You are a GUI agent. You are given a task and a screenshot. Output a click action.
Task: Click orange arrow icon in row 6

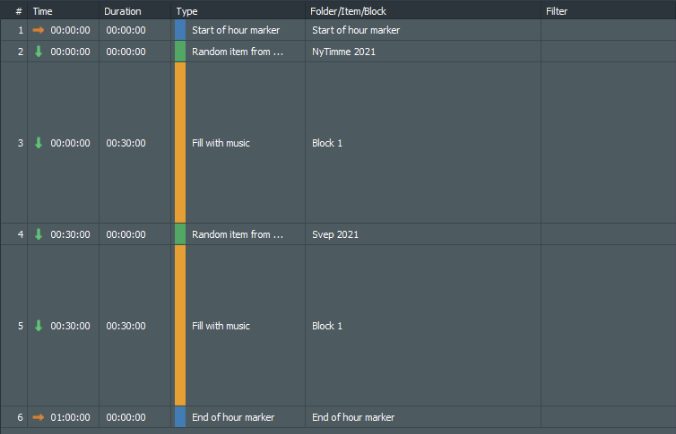[x=39, y=417]
